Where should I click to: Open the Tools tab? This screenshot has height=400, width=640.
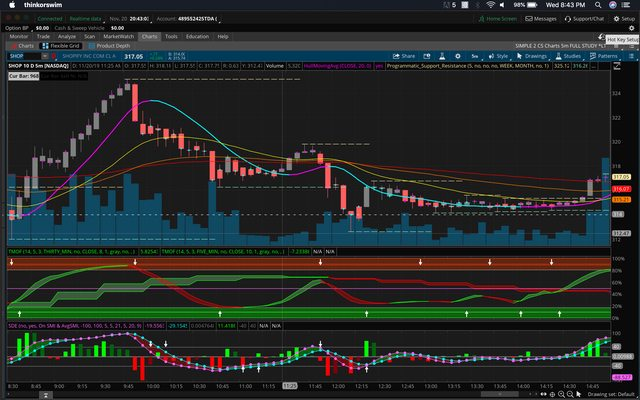point(171,36)
